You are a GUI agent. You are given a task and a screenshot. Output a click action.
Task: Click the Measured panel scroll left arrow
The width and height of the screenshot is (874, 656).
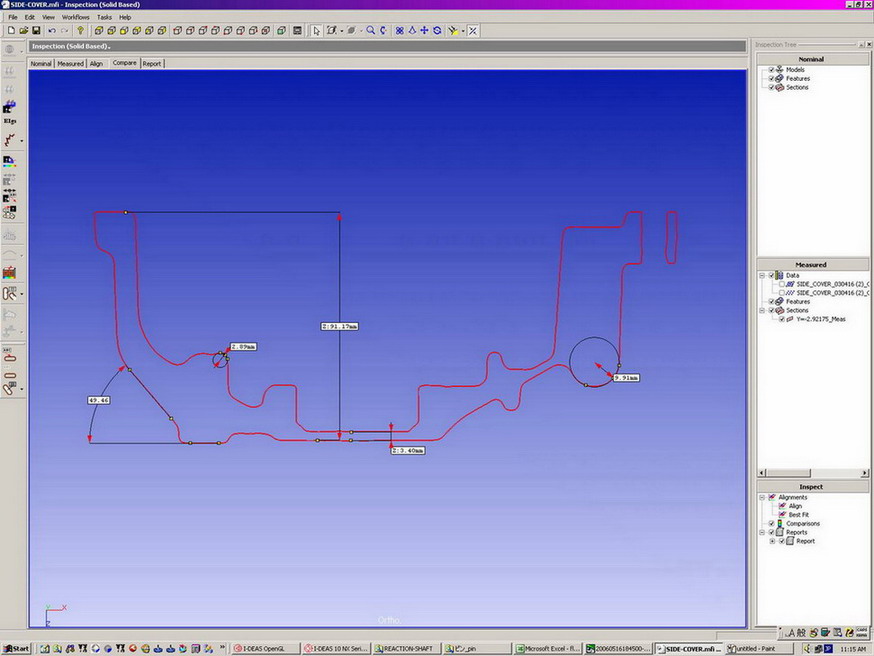pos(762,473)
